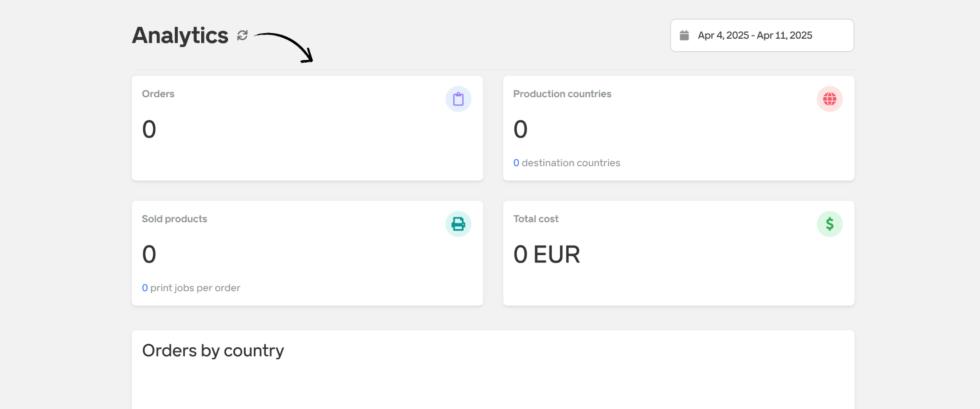Viewport: 980px width, 409px height.
Task: Click the dollar sign icon in Total cost
Action: point(829,224)
